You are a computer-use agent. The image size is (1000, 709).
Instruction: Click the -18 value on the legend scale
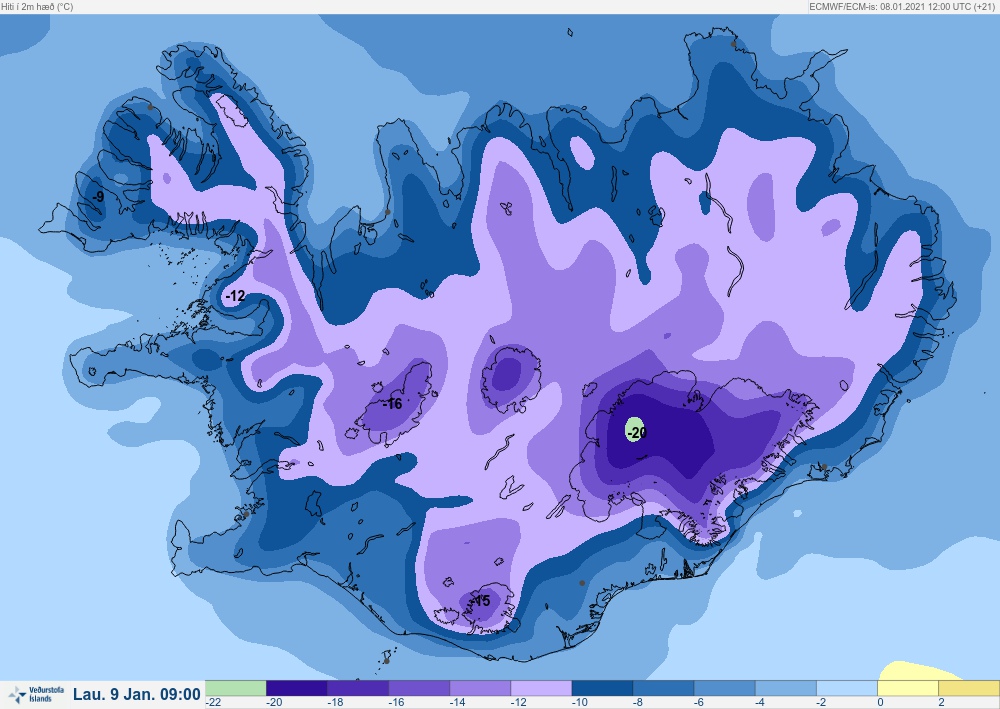(335, 703)
